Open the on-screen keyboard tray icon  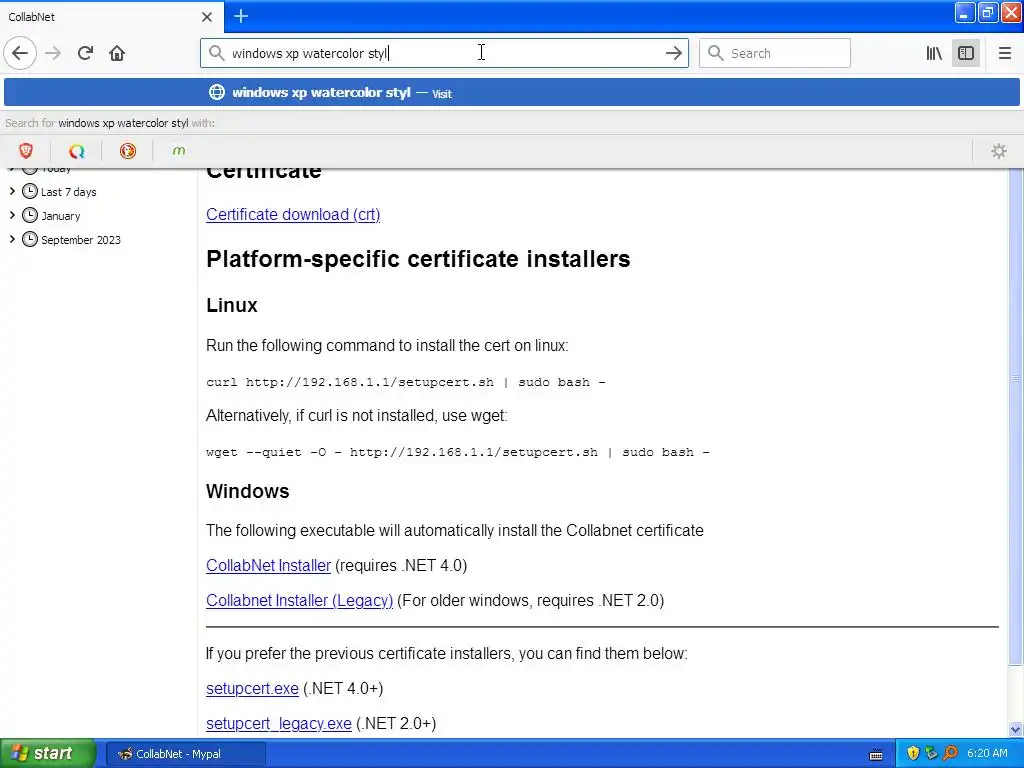click(x=876, y=754)
